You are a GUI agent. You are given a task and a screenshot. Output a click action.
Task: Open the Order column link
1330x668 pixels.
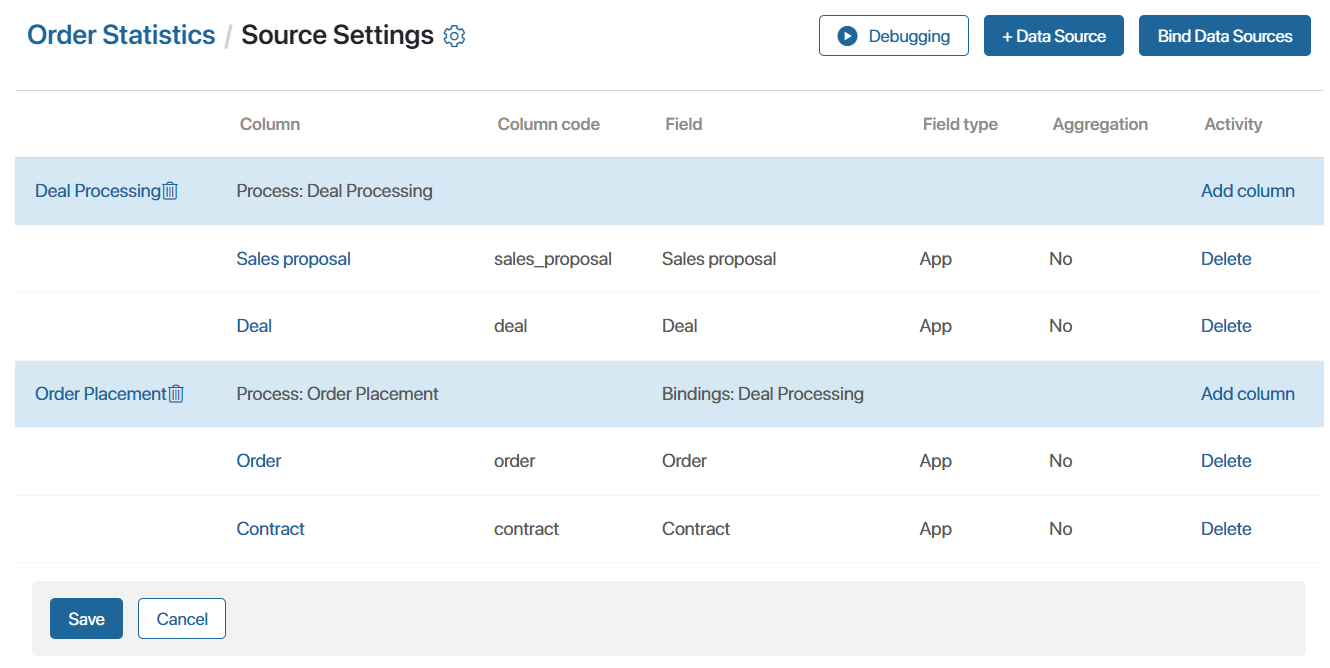point(259,461)
